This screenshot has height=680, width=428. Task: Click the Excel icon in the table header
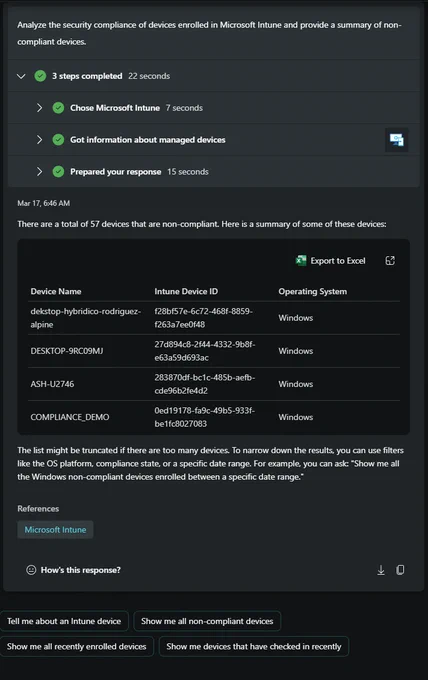coord(301,261)
